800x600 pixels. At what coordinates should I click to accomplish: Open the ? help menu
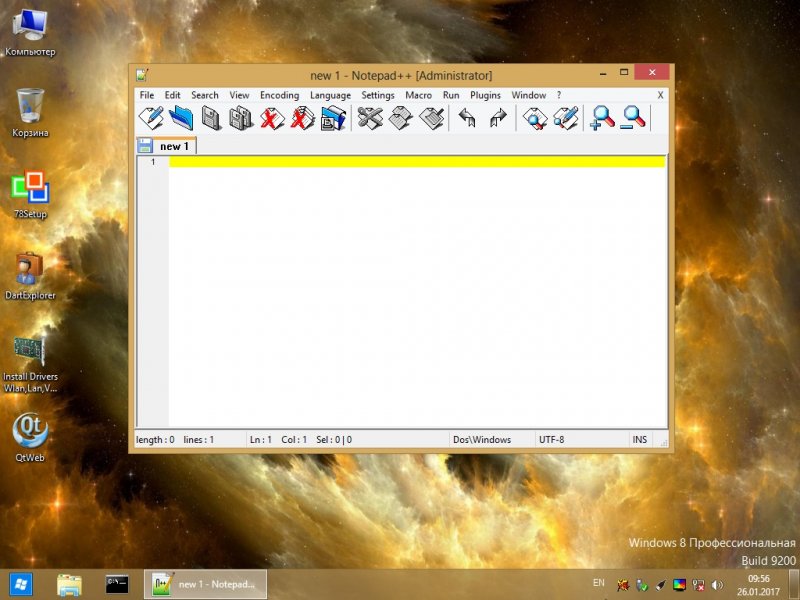[559, 95]
